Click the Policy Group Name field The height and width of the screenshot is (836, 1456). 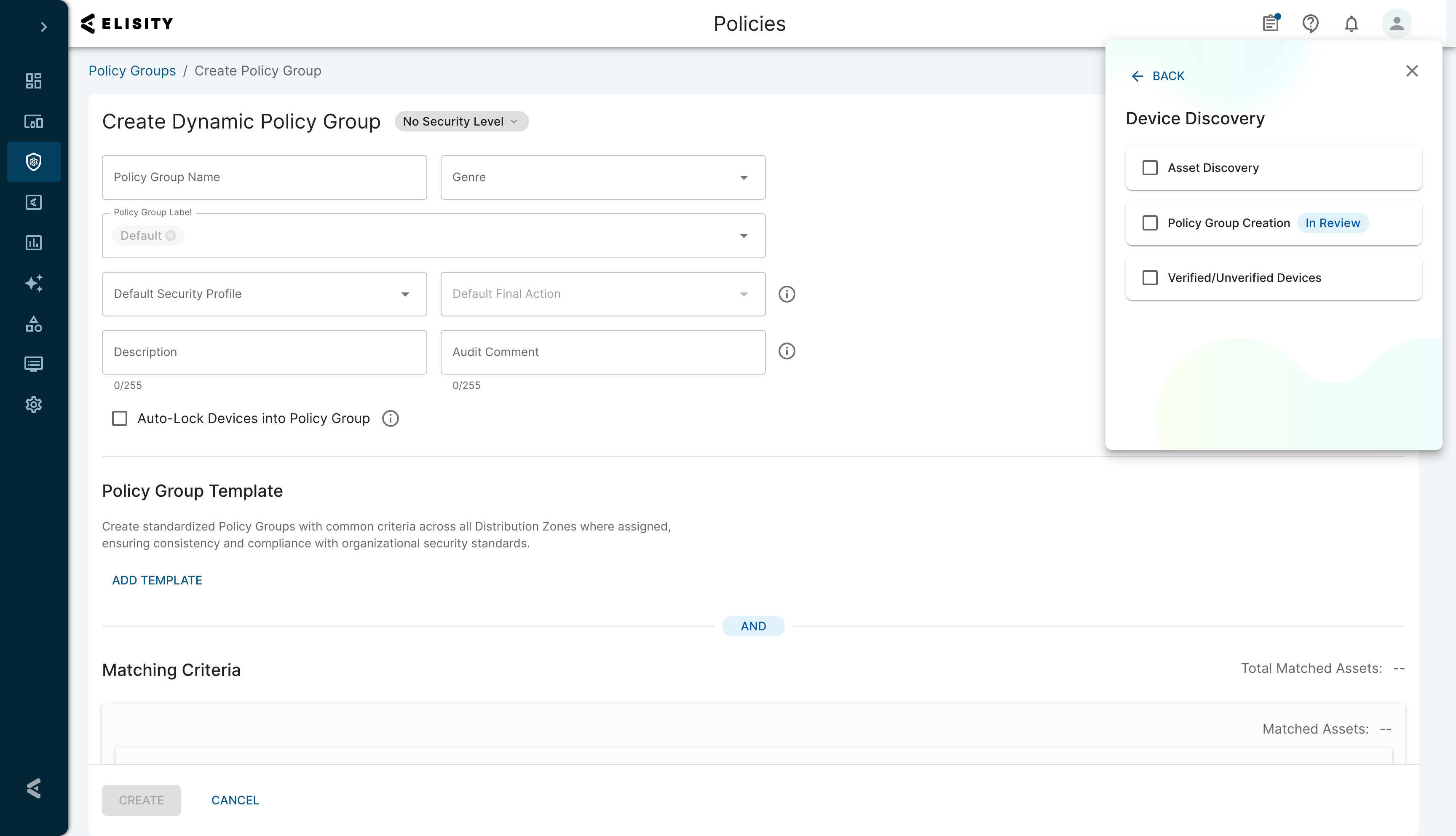(x=264, y=177)
